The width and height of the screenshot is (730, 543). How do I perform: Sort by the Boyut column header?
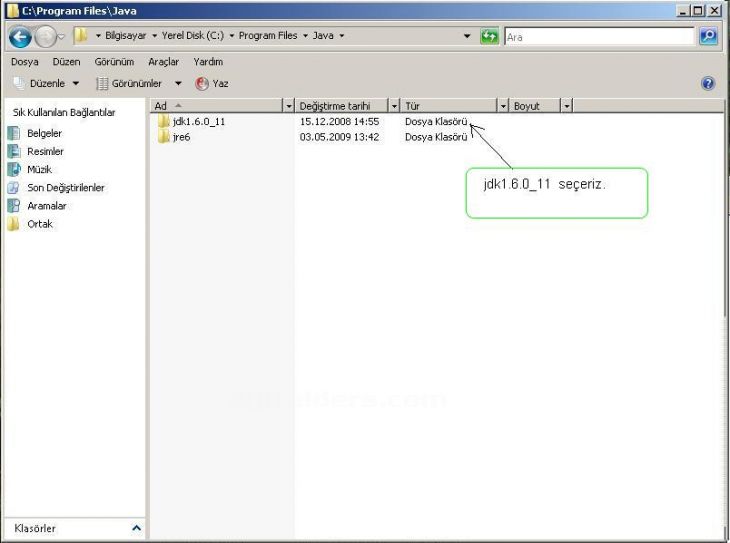(535, 106)
